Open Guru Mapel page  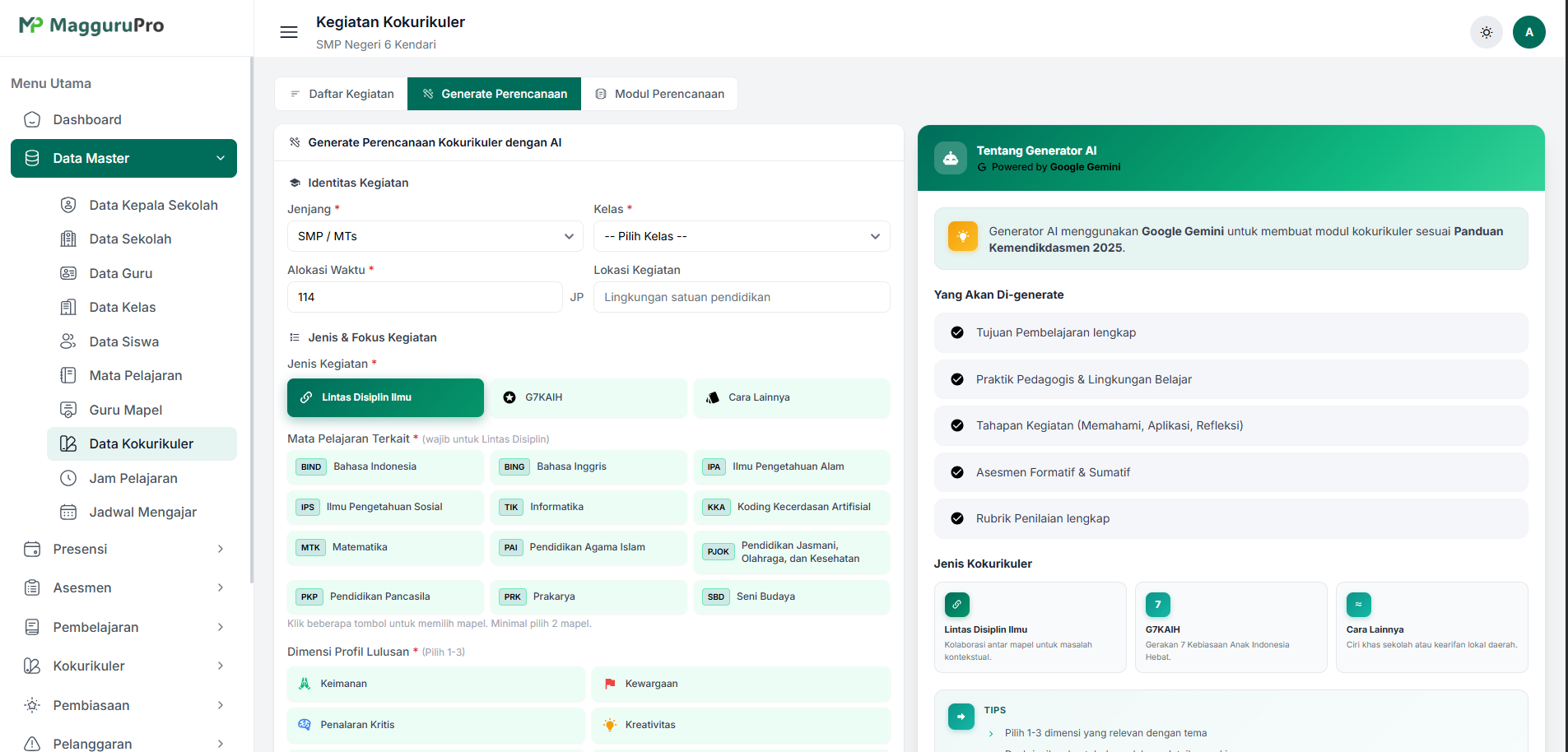(142, 410)
